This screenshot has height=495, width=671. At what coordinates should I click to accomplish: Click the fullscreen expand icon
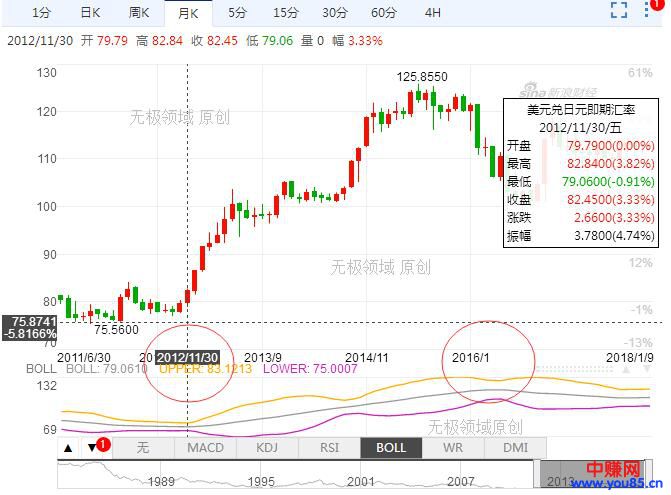(619, 11)
